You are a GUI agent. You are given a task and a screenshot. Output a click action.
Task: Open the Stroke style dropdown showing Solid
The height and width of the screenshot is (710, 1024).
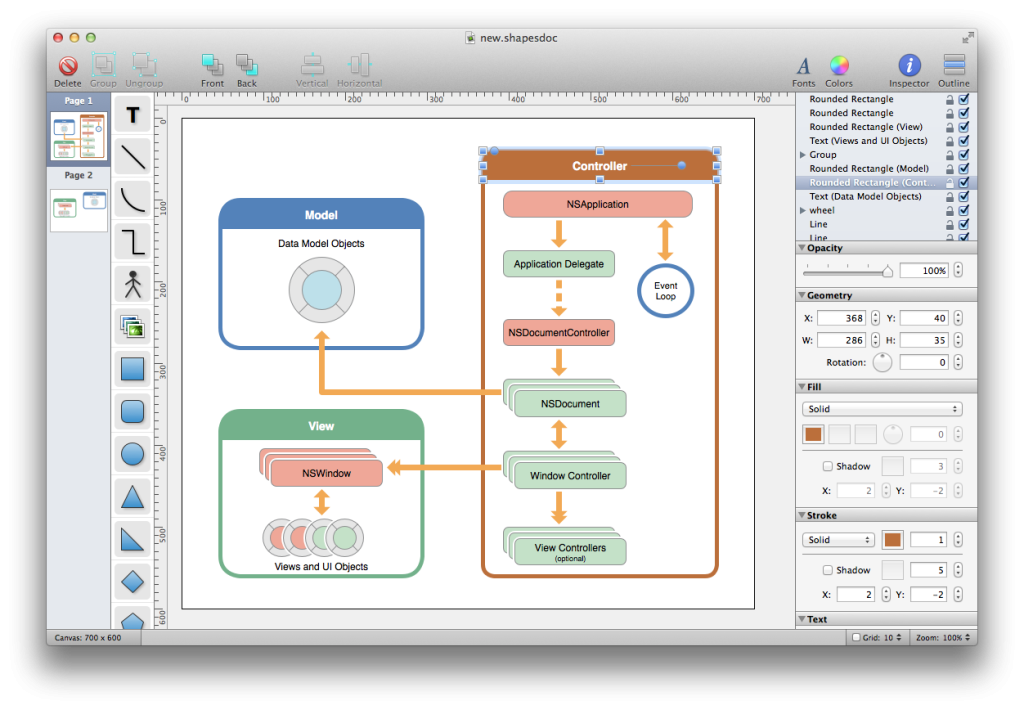[837, 539]
